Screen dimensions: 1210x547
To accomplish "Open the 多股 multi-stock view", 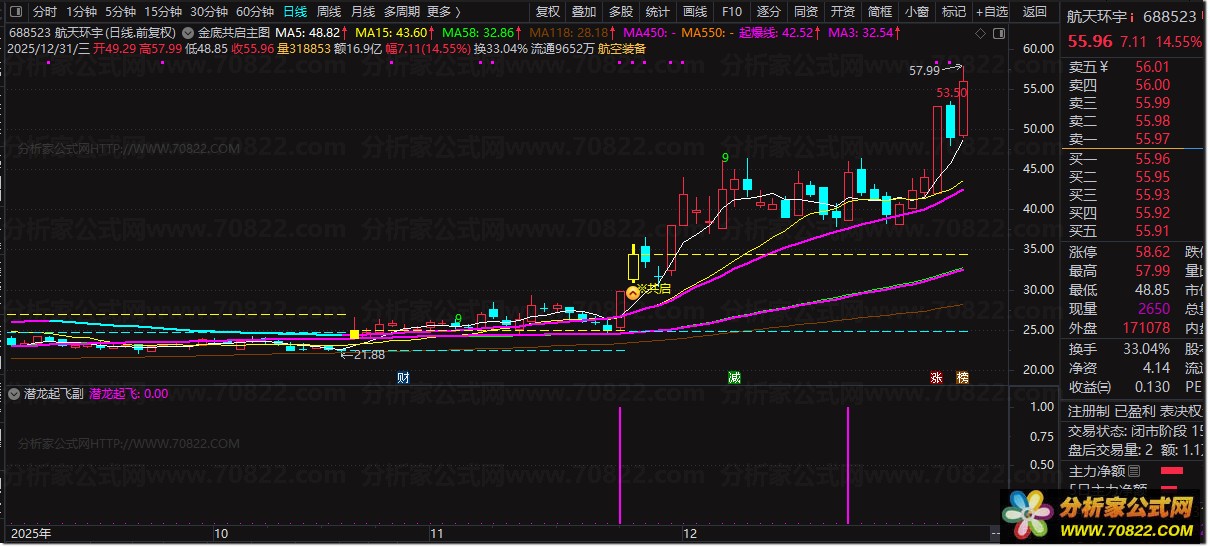I will point(621,12).
